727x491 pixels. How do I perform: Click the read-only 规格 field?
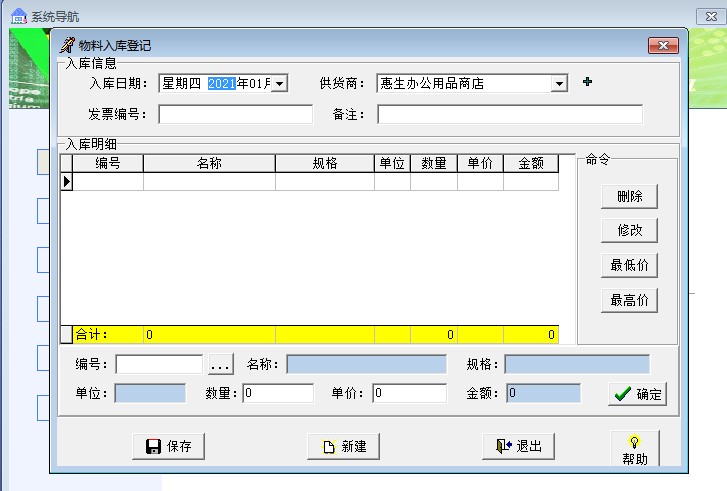click(577, 364)
